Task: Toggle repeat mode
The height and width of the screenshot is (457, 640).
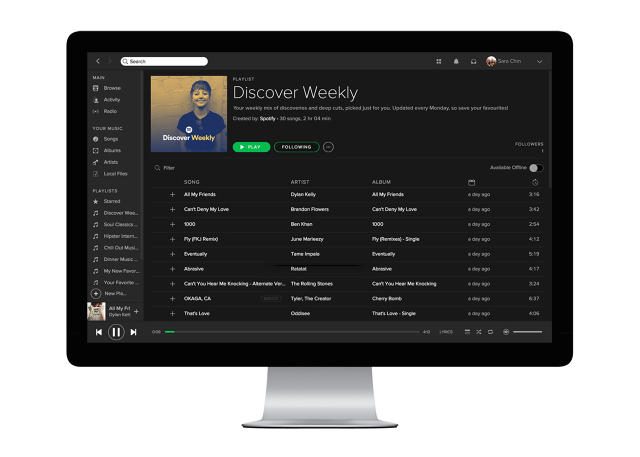Action: 491,332
